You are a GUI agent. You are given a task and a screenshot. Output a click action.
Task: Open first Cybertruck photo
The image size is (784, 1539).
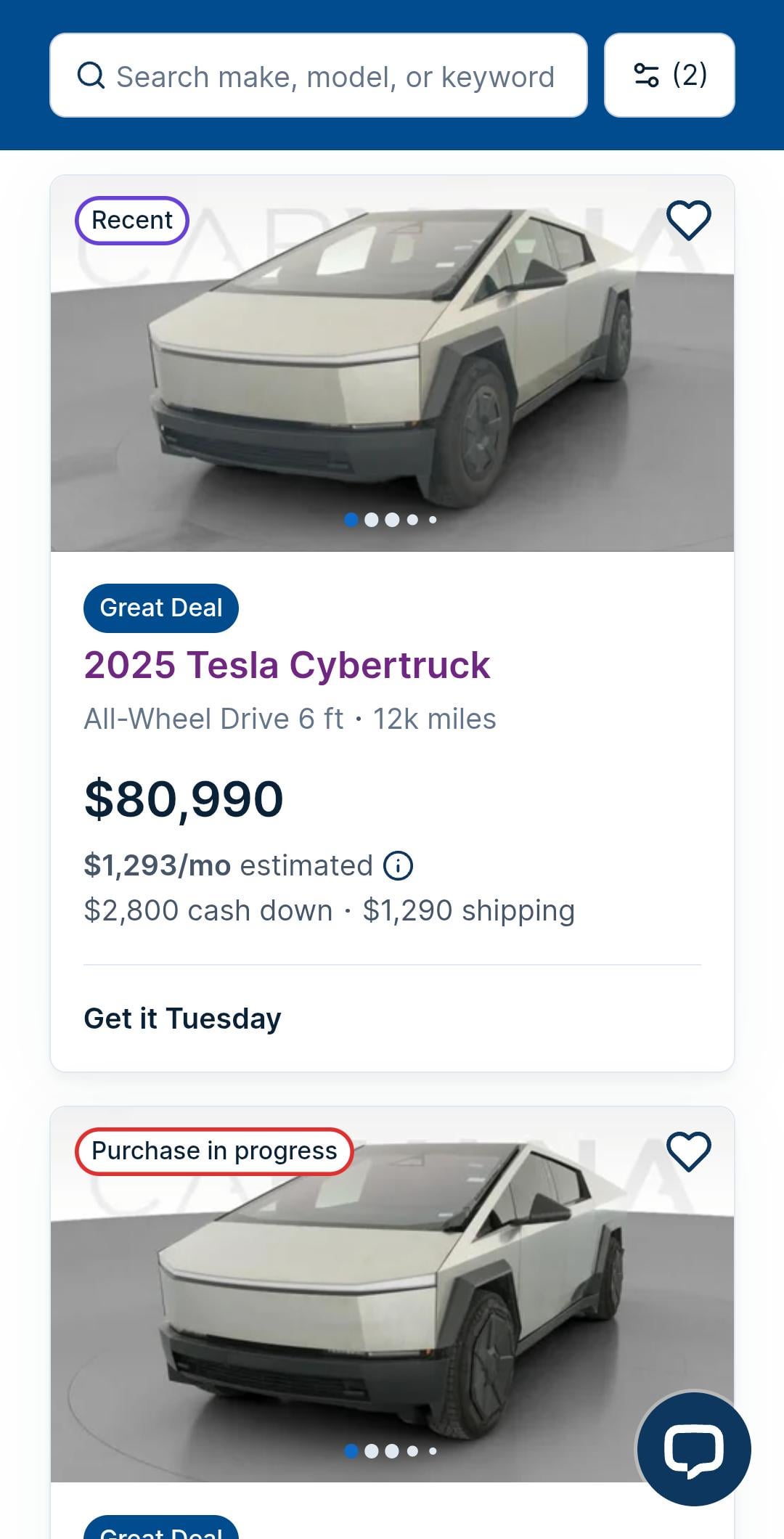[392, 363]
